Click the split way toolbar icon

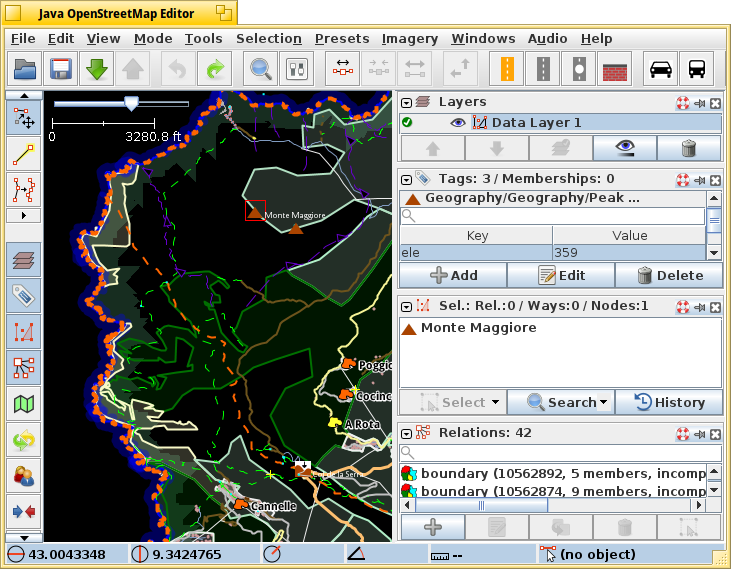coord(343,69)
